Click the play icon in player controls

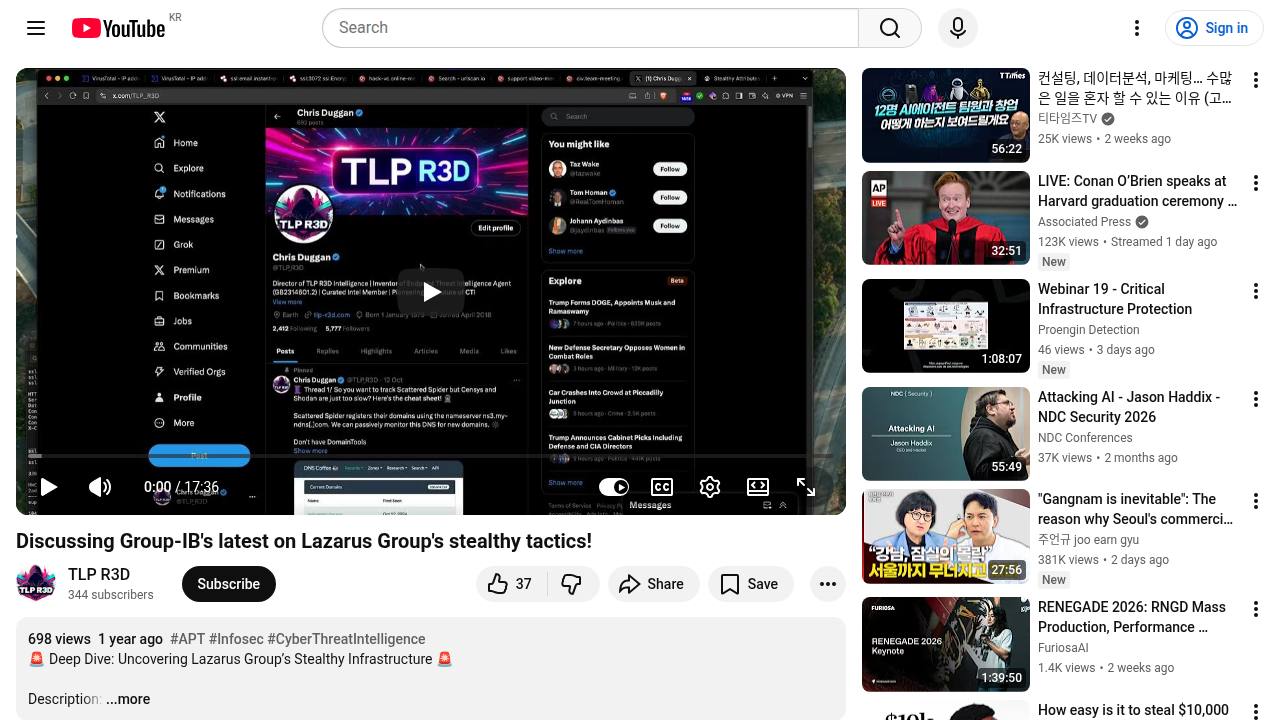click(48, 487)
